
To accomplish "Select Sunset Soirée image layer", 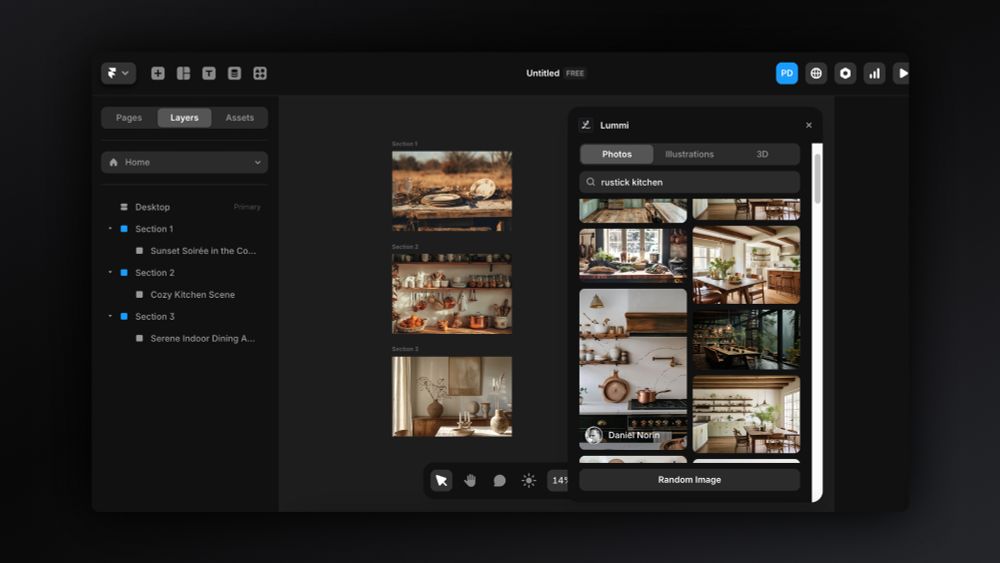I will [x=203, y=251].
